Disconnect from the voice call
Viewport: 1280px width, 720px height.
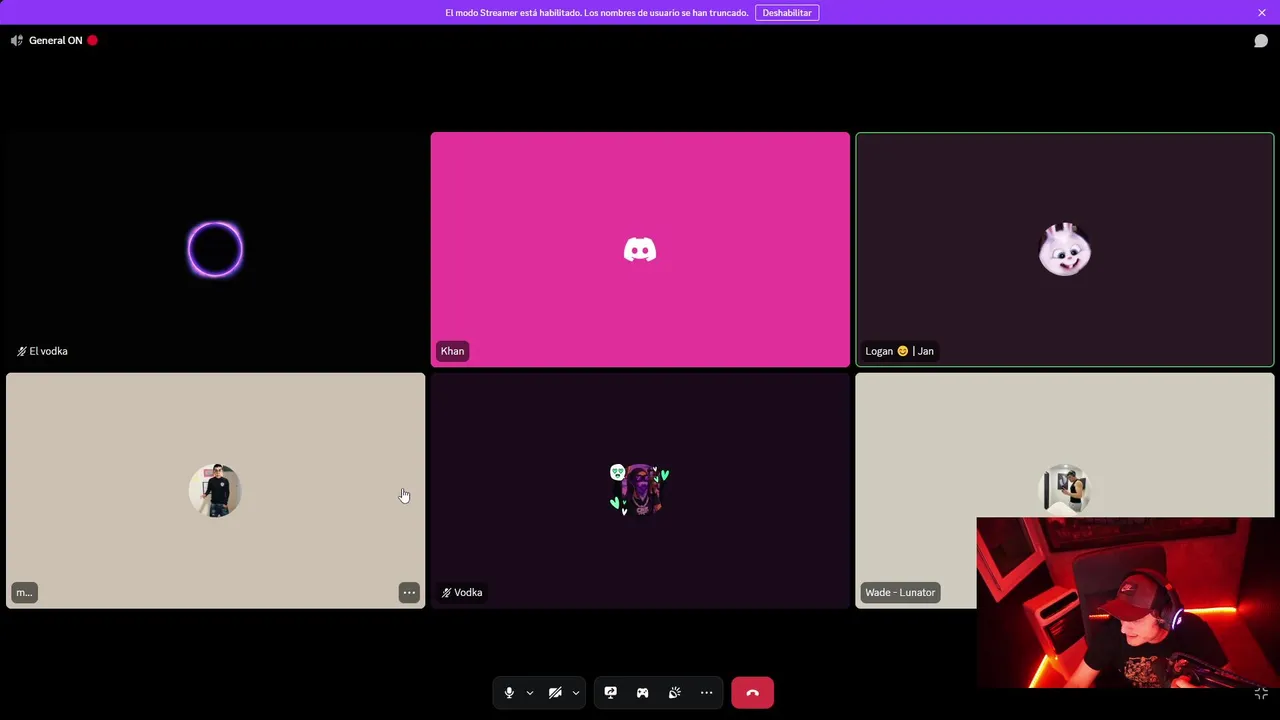(x=752, y=693)
